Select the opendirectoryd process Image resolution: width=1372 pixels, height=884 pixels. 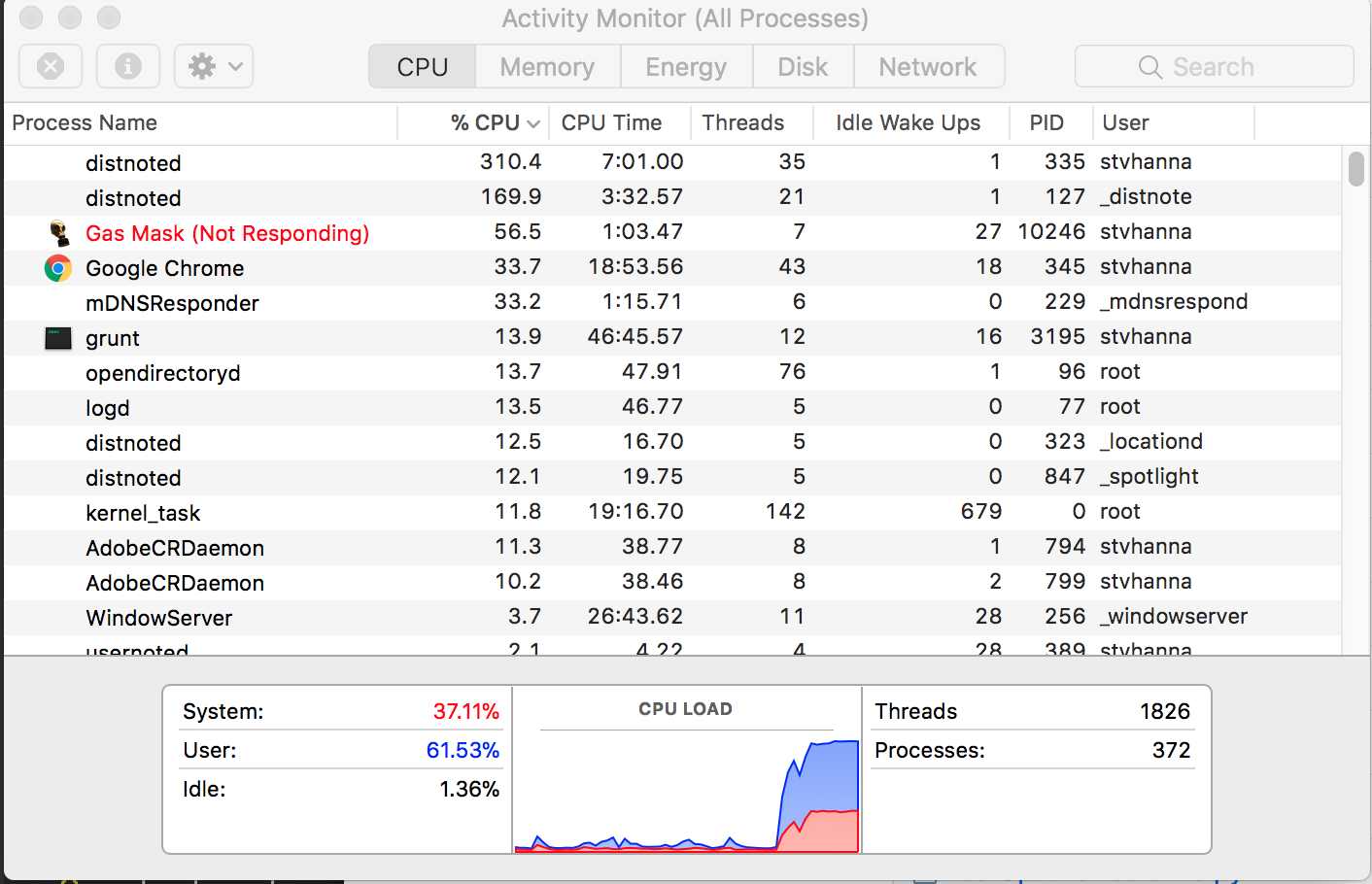pyautogui.click(x=672, y=372)
